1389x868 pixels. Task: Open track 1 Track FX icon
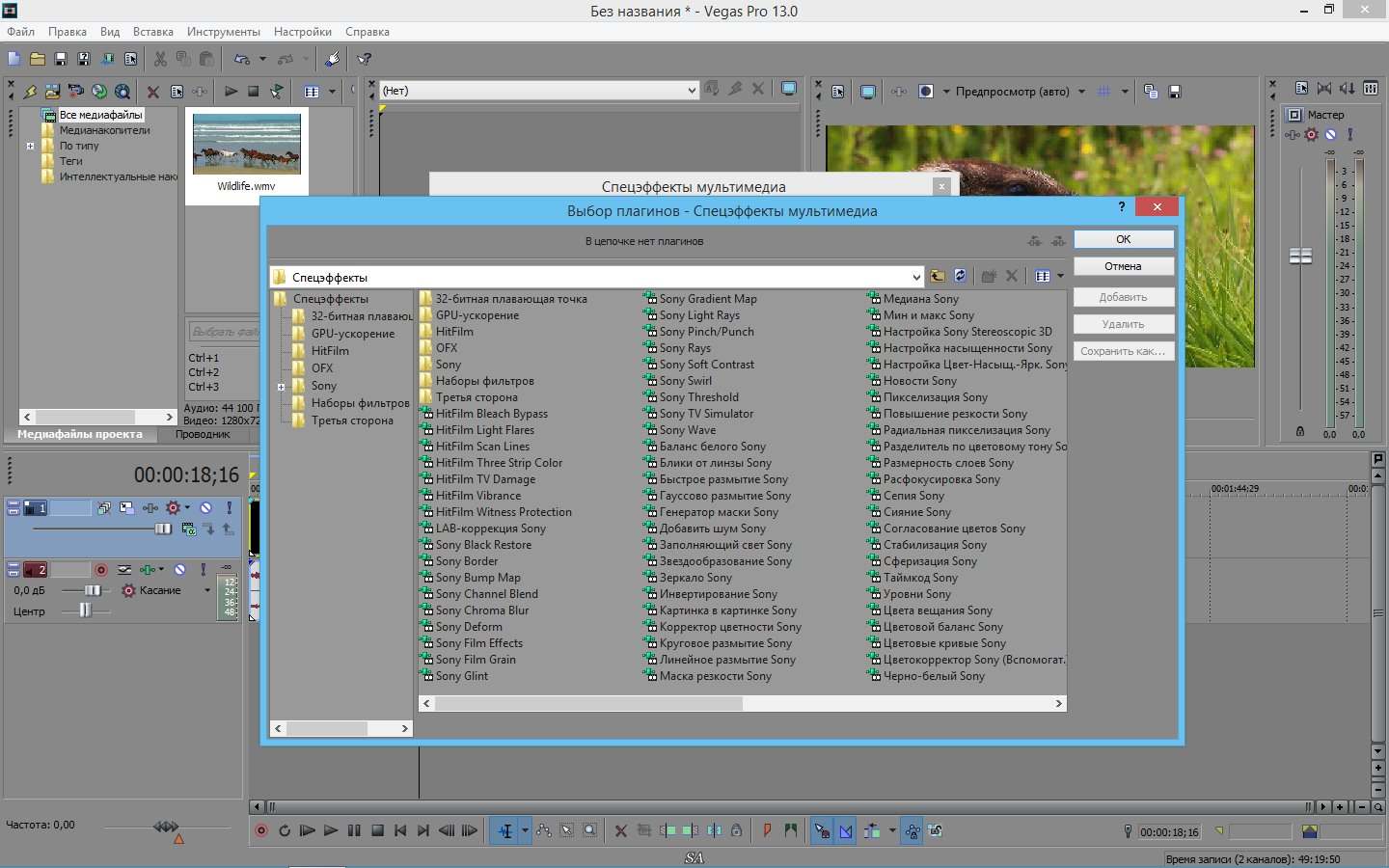click(150, 507)
